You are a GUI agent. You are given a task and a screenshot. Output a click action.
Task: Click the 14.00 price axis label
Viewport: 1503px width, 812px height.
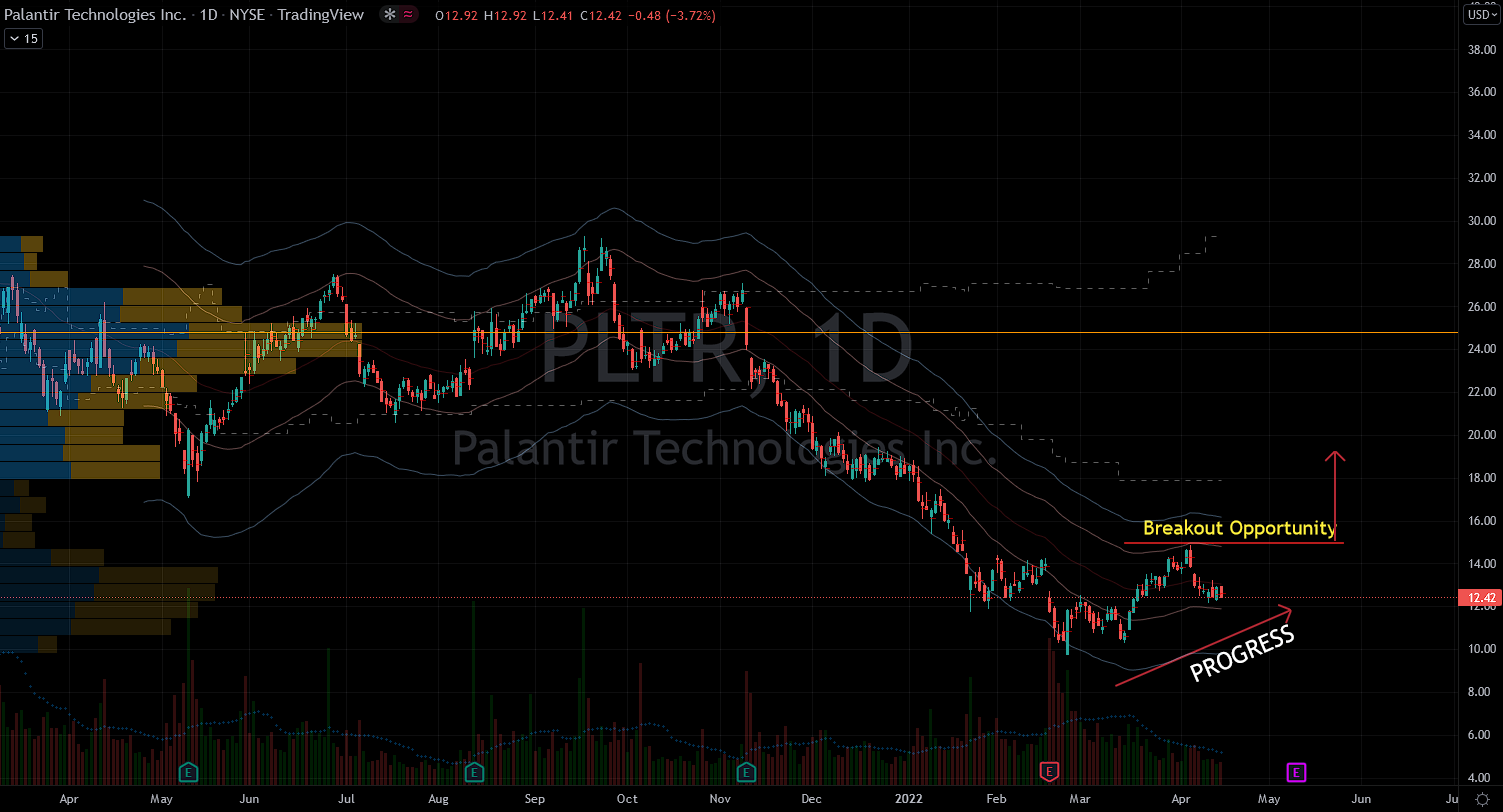1481,564
